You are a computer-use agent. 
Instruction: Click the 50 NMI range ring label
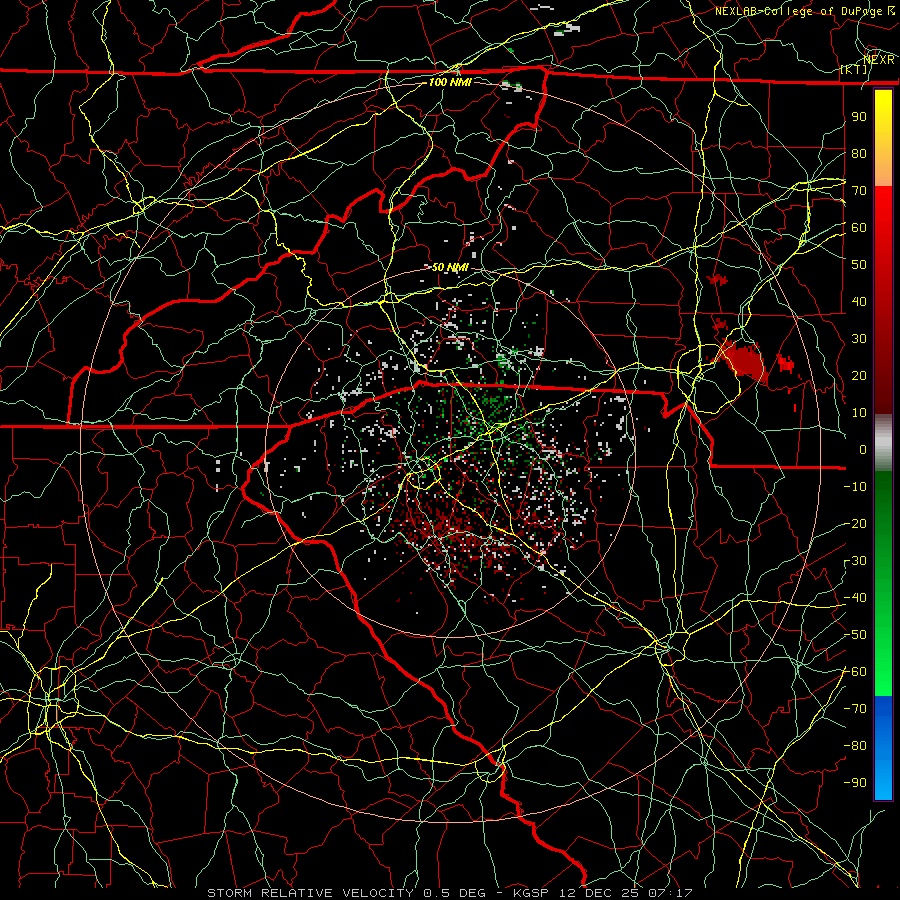pos(450,267)
